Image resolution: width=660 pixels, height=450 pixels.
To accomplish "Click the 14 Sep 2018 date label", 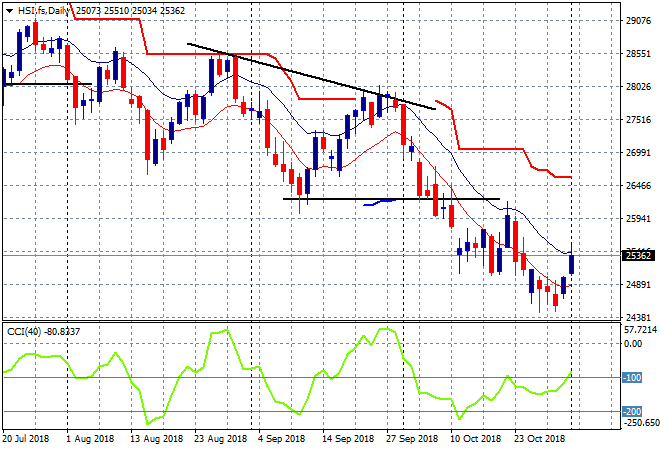I will (x=348, y=439).
